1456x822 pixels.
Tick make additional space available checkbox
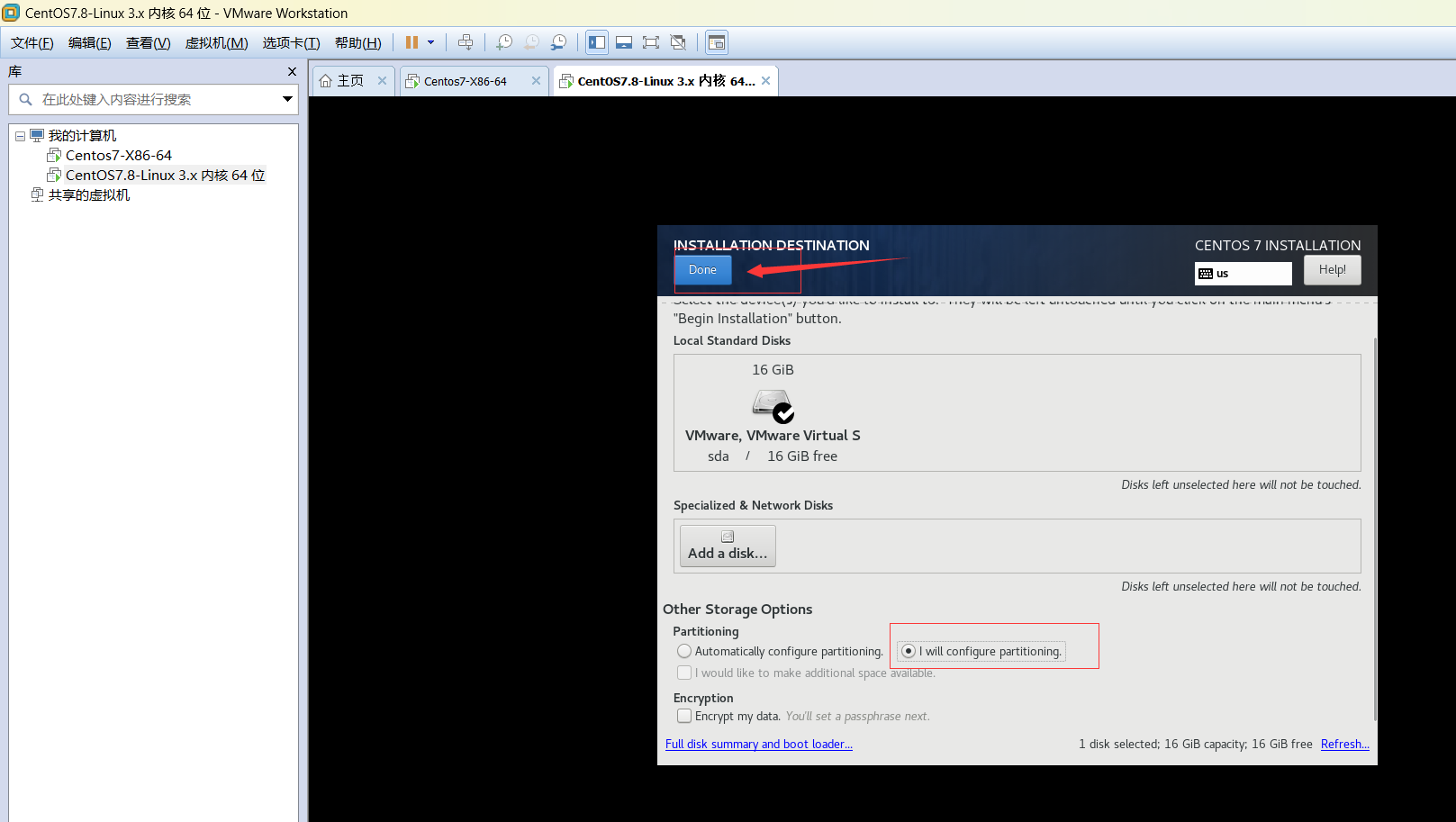click(684, 673)
